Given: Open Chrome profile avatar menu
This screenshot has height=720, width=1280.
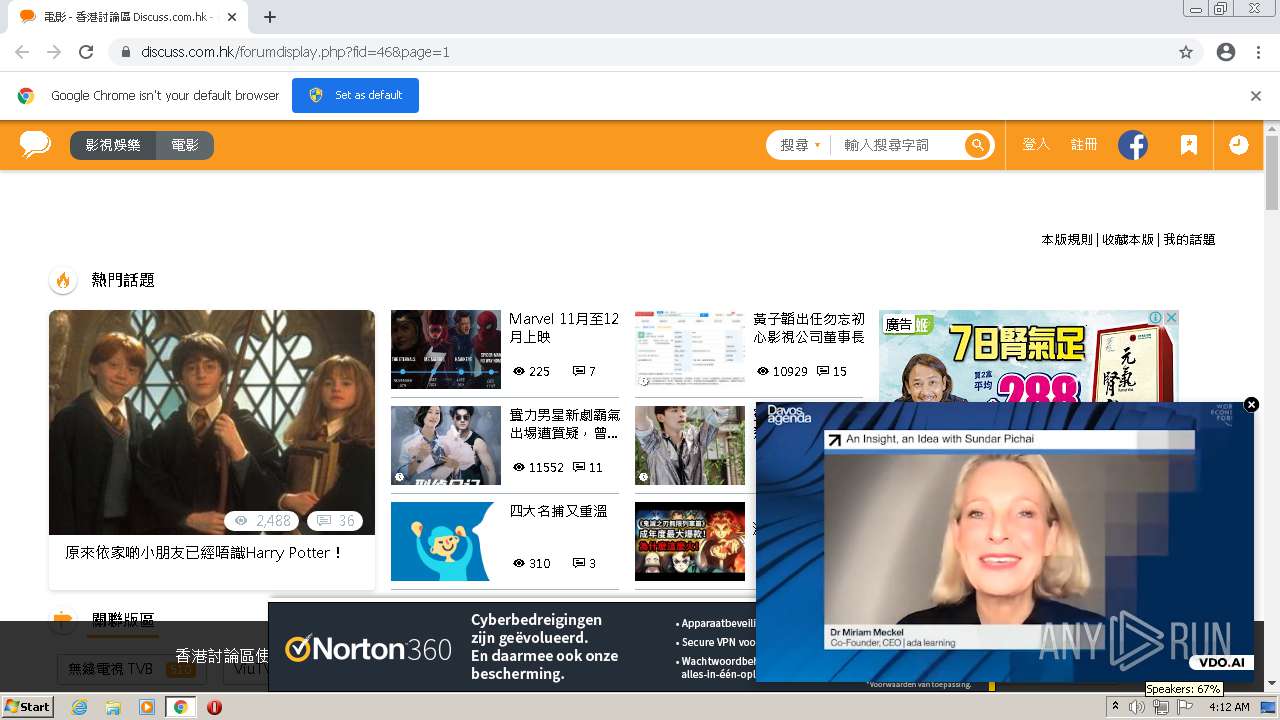Looking at the screenshot, I should [x=1226, y=52].
